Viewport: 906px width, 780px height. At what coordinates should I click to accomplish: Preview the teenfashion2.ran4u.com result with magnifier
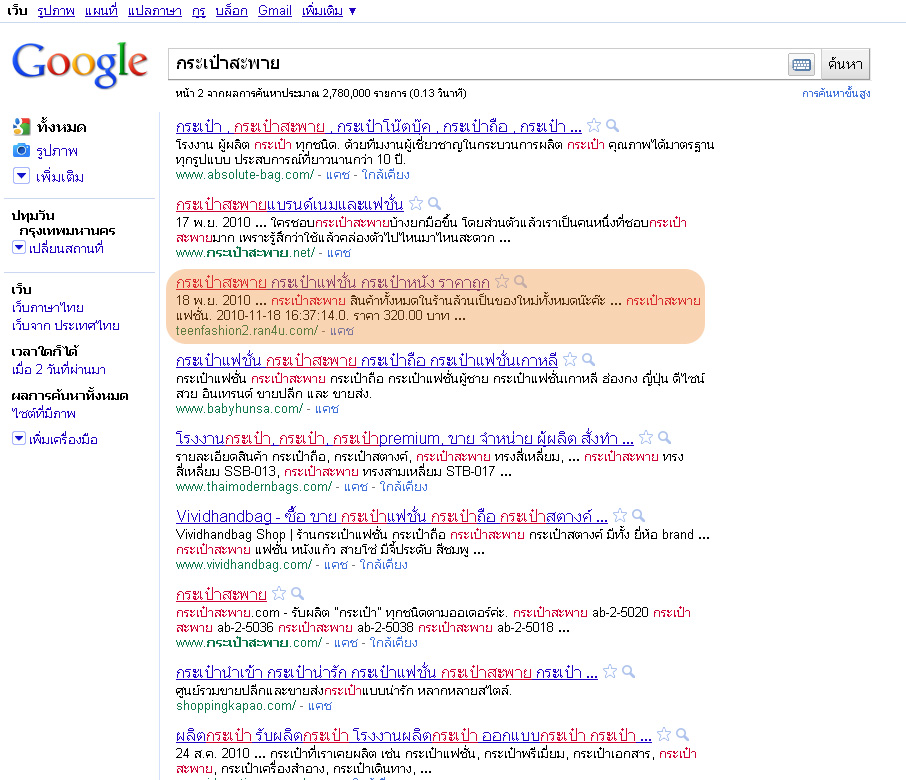click(x=521, y=281)
